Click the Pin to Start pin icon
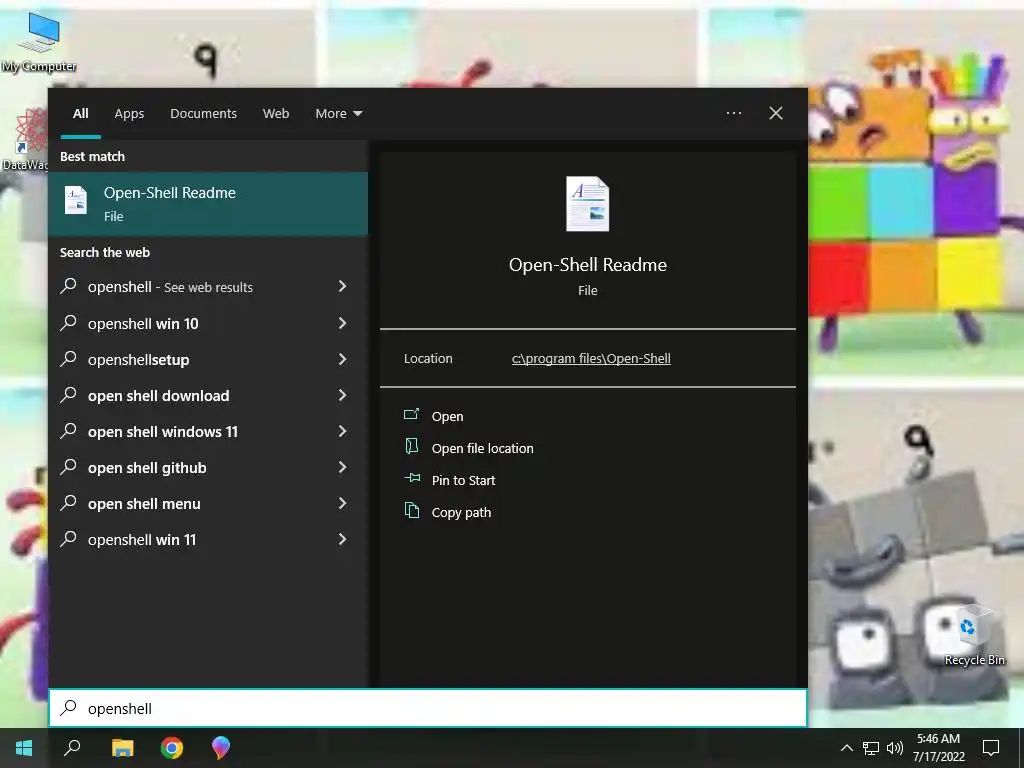This screenshot has height=768, width=1024. tap(412, 478)
